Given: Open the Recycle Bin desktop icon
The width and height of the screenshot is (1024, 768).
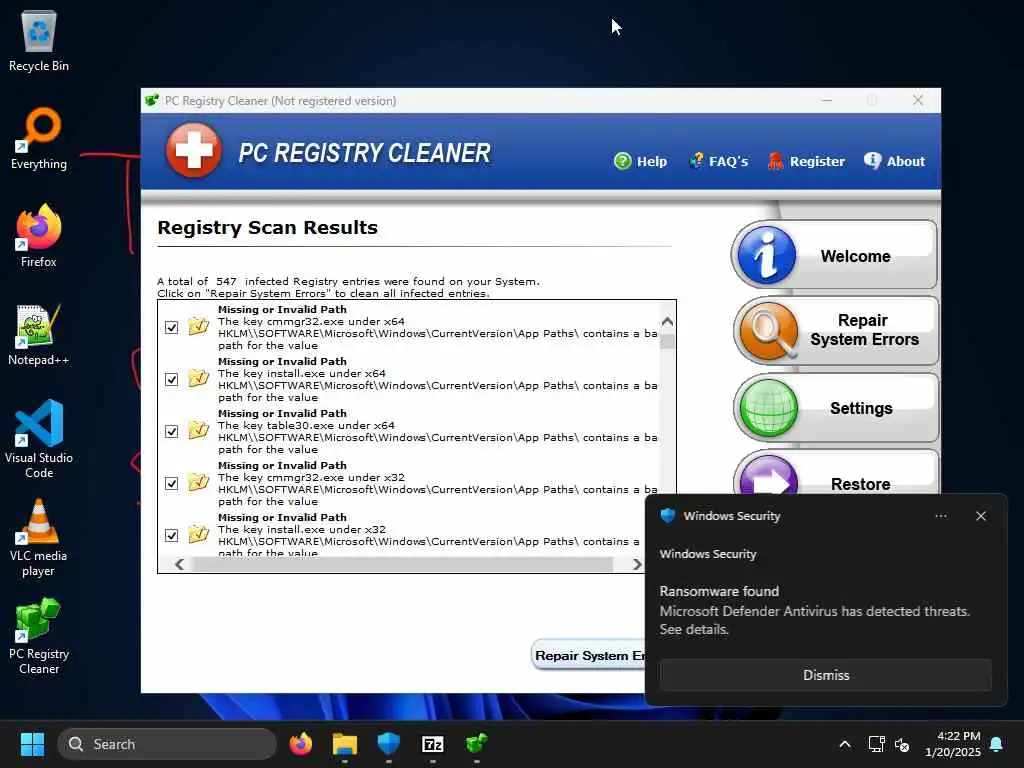Looking at the screenshot, I should pos(39,42).
